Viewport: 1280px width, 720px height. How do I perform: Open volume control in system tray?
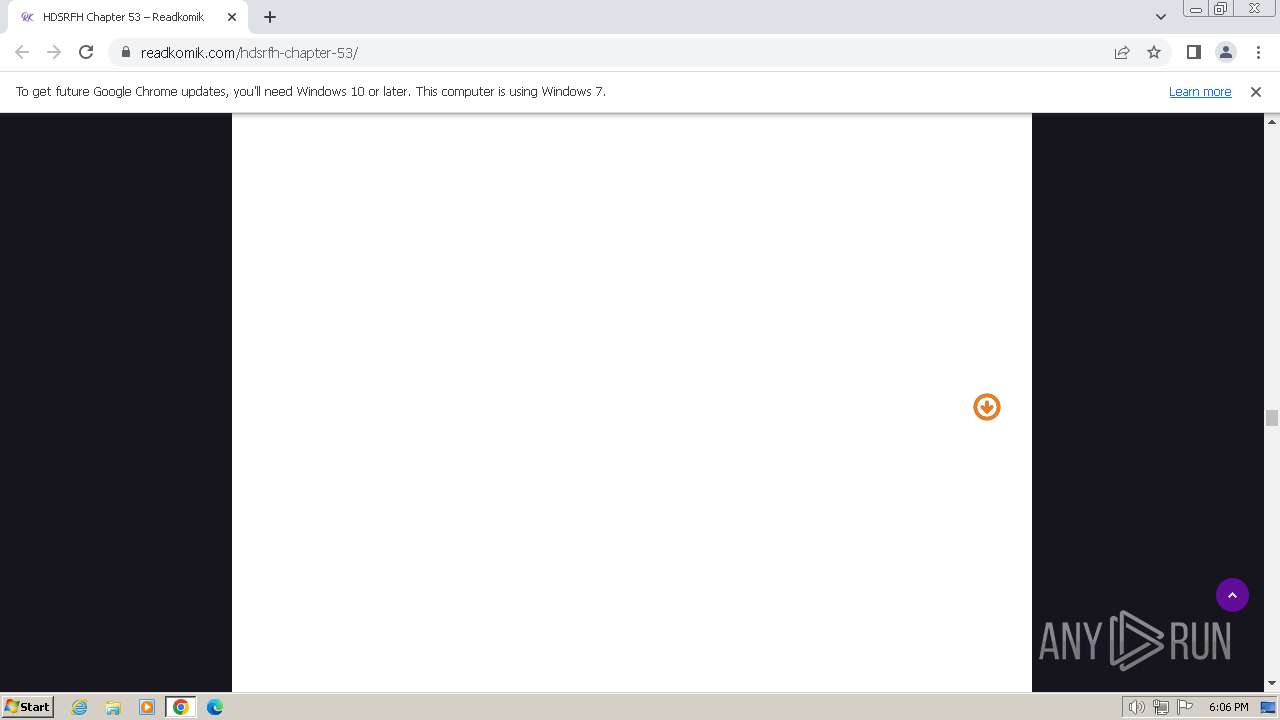pos(1136,707)
